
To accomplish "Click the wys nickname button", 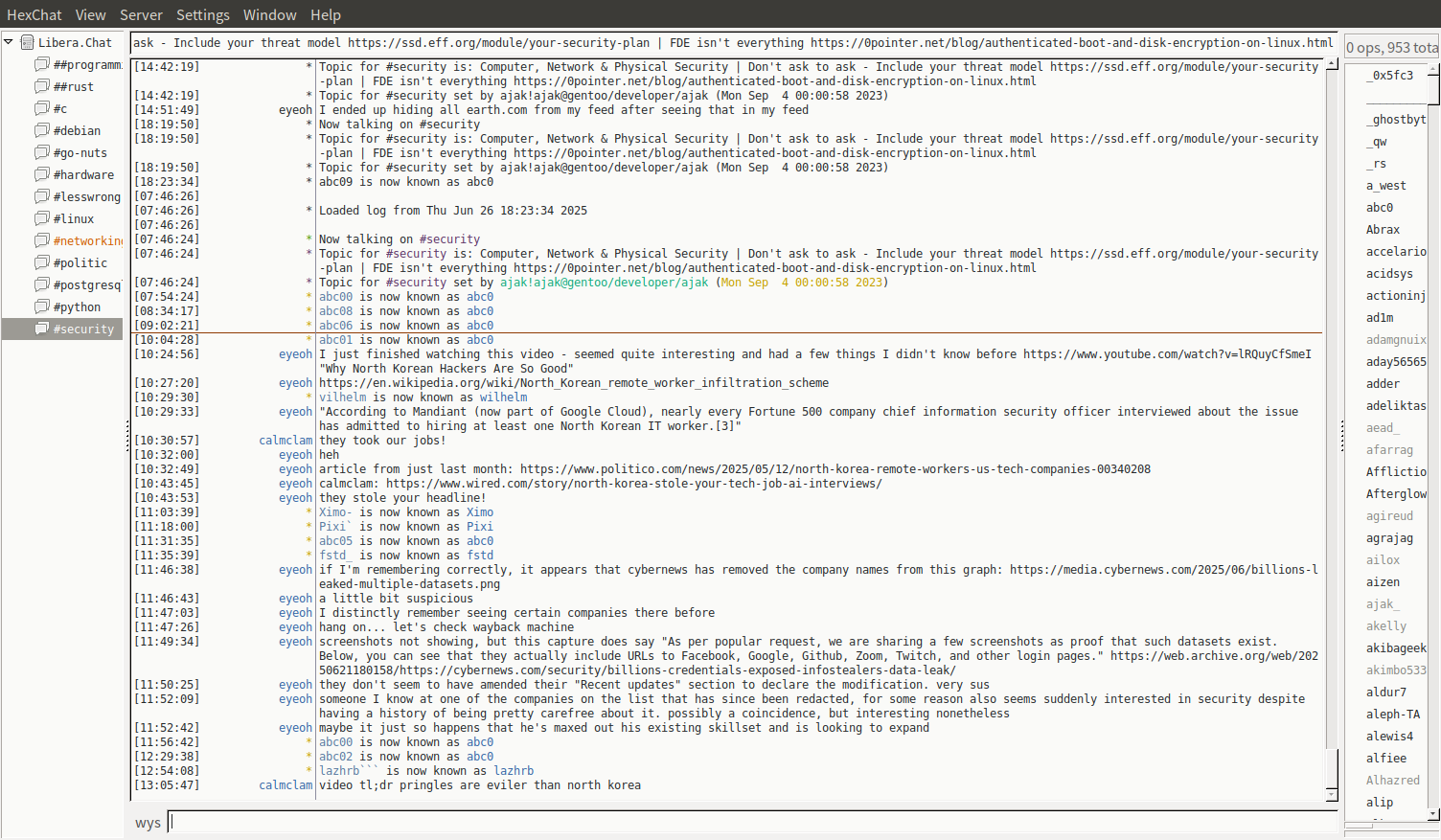I will point(148,823).
